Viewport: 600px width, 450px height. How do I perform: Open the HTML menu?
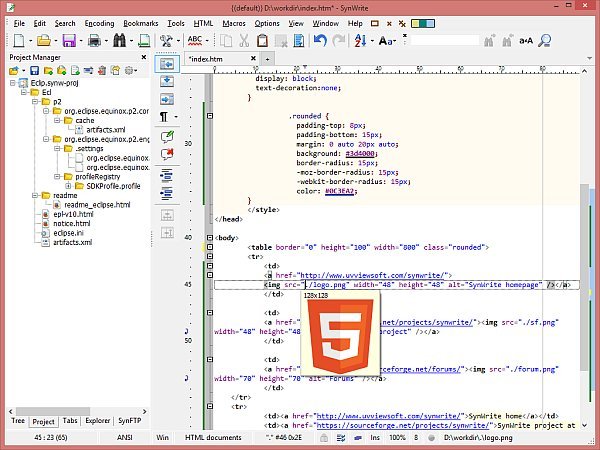click(203, 23)
